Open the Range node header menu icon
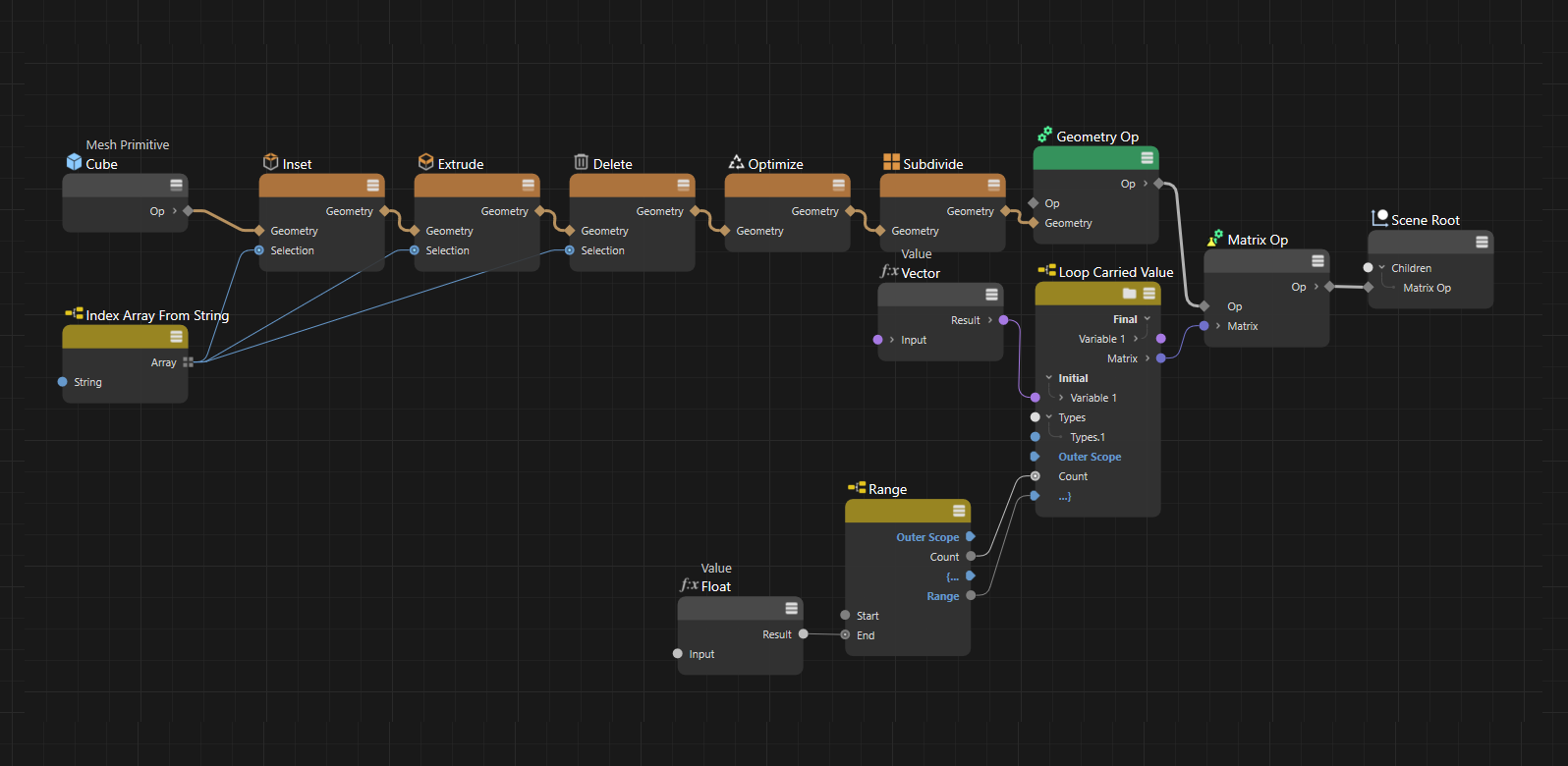This screenshot has width=1568, height=766. pos(959,511)
